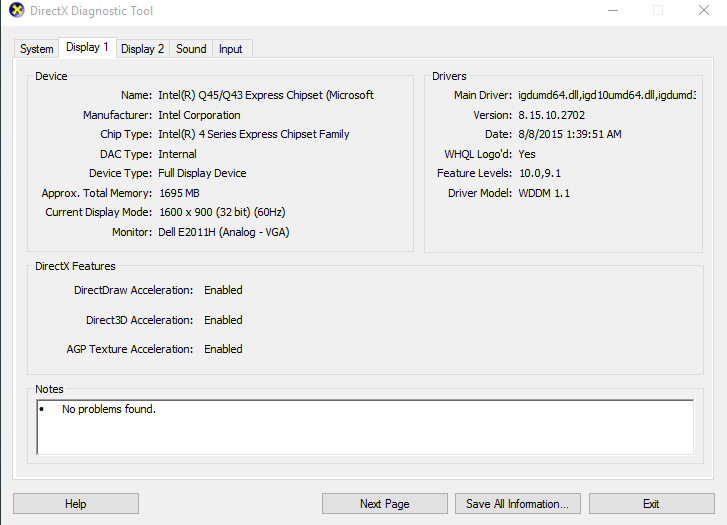
Task: Click driver Version value 8.15.10.2702
Action: coord(552,115)
